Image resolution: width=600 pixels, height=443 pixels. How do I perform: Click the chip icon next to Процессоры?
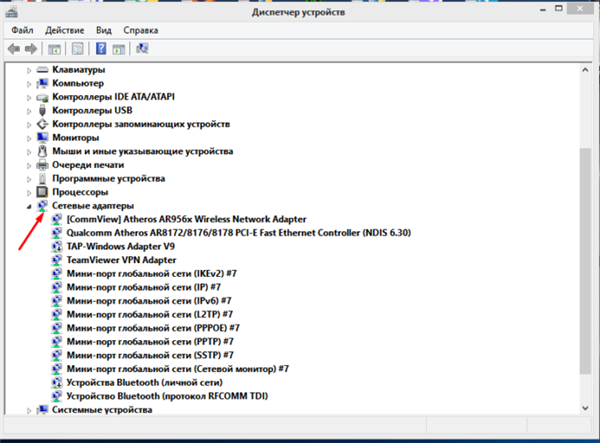(42, 192)
